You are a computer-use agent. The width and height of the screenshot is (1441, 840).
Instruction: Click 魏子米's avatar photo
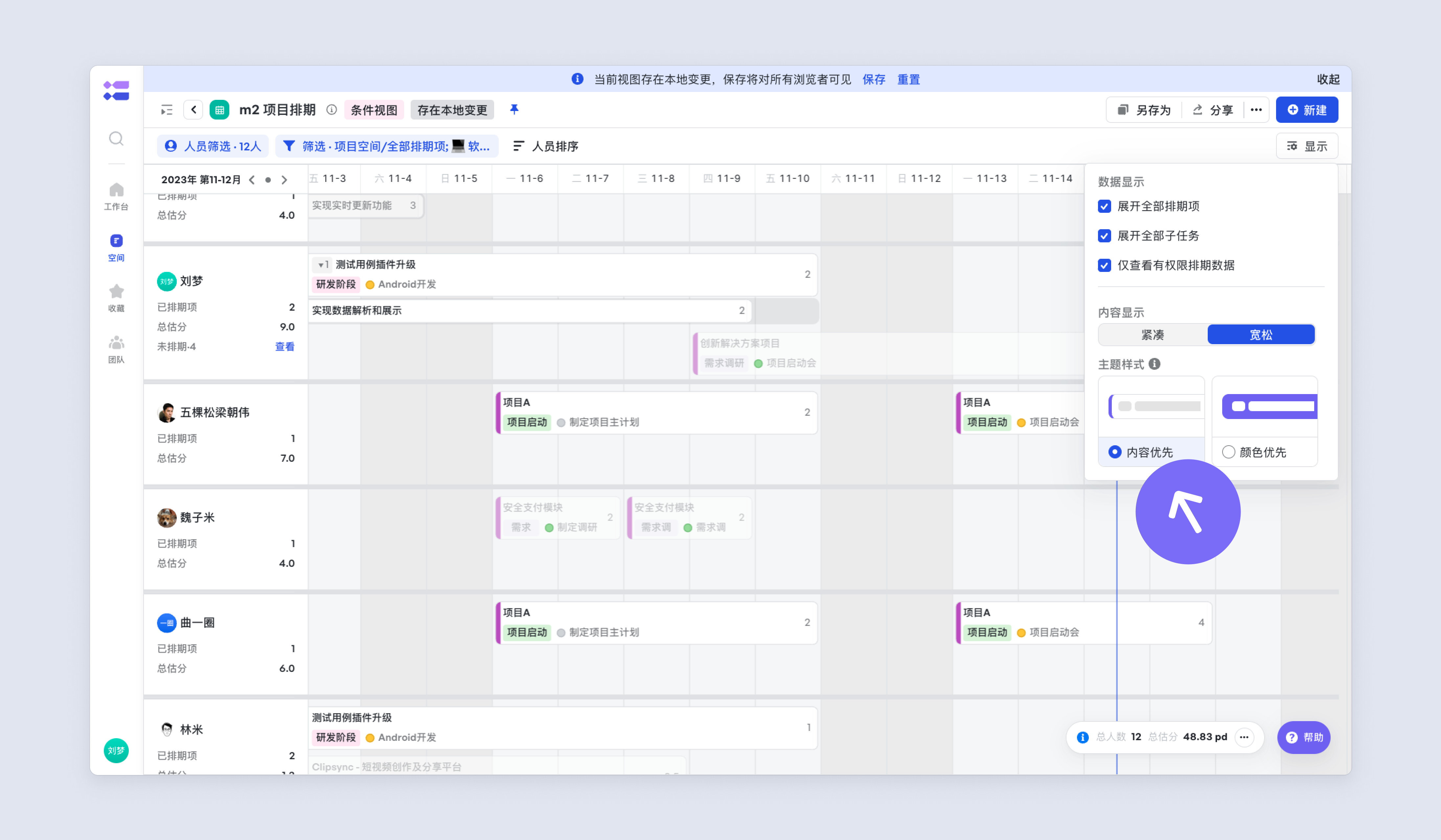pyautogui.click(x=166, y=518)
